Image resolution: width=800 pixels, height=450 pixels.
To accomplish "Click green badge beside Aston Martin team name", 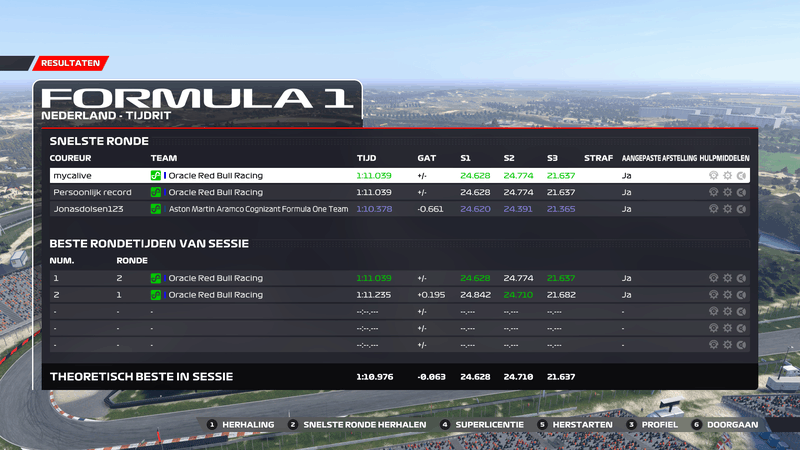I will [156, 209].
